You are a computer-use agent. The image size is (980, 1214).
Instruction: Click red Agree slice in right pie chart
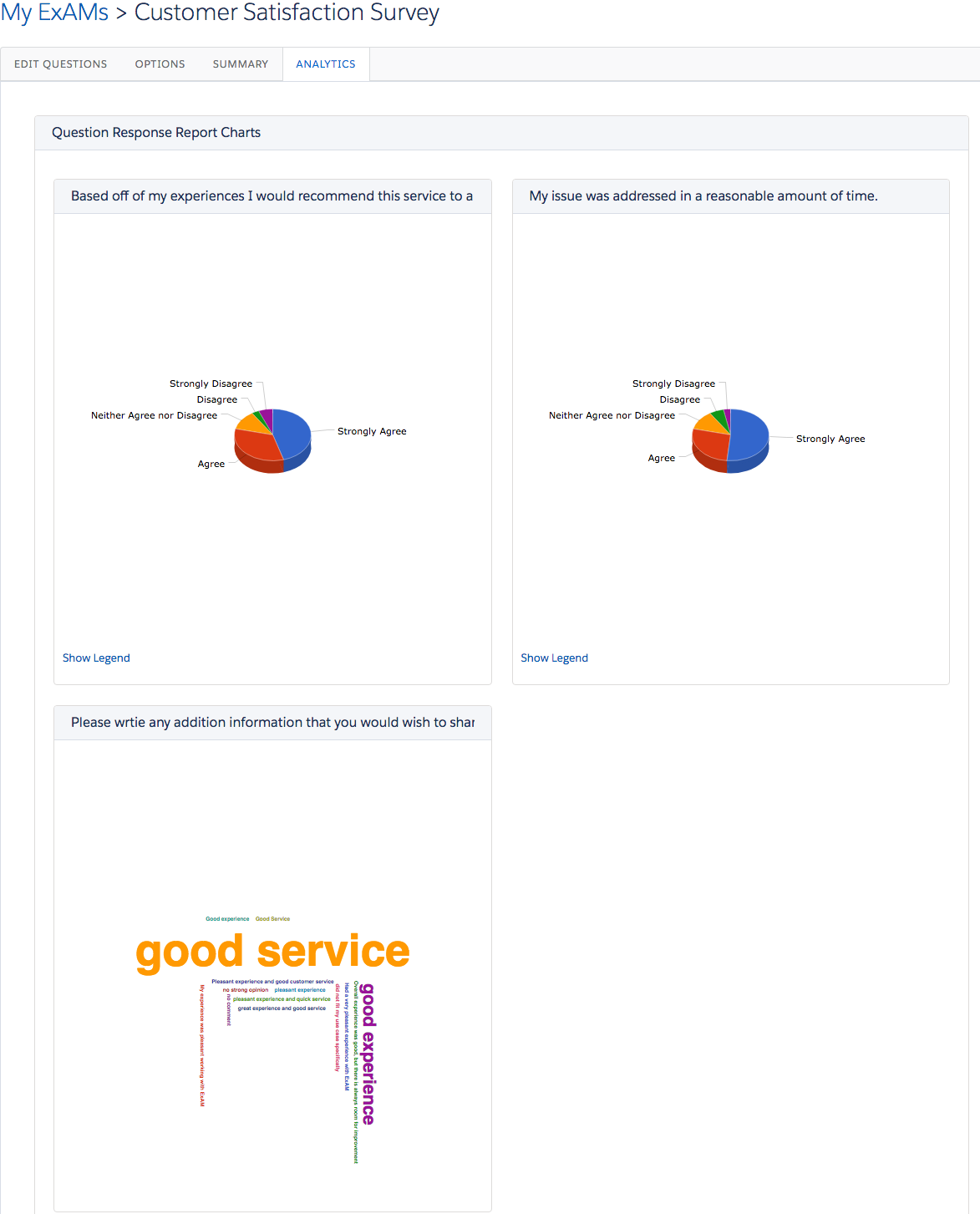click(x=710, y=444)
